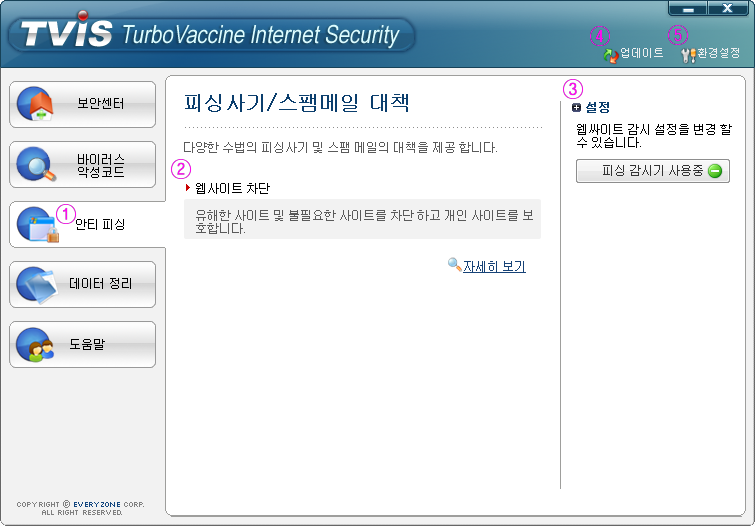Click the TVIS logo in the title banner

(x=62, y=35)
